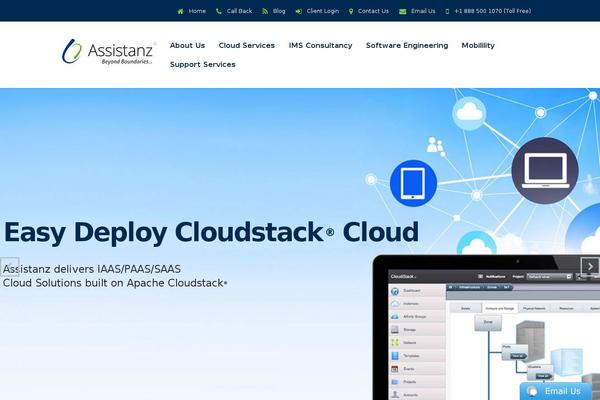Viewport: 600px width, 400px height.
Task: Click the Call Back phone icon
Action: pyautogui.click(x=219, y=11)
